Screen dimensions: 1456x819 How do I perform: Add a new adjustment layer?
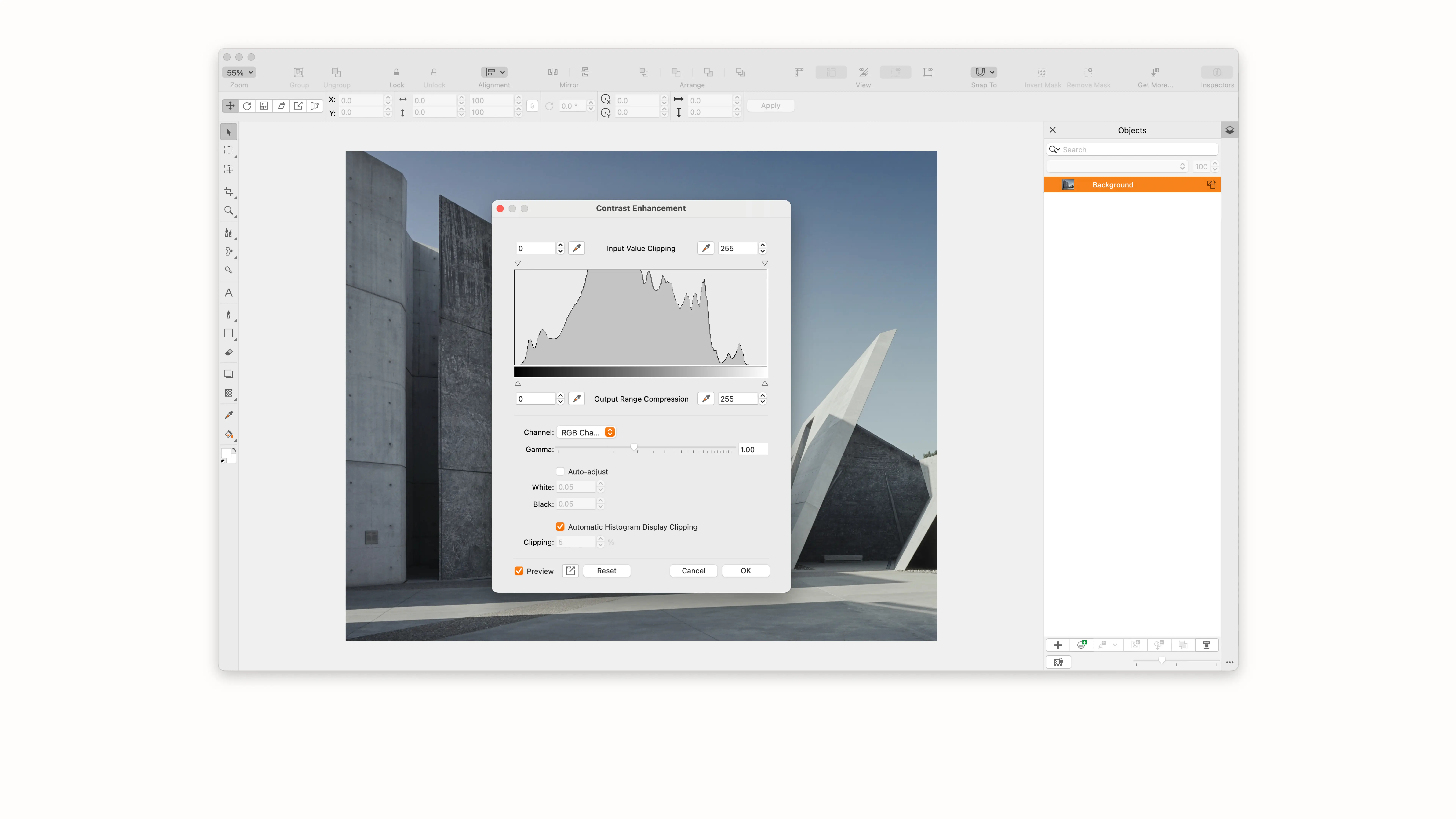(x=1082, y=645)
